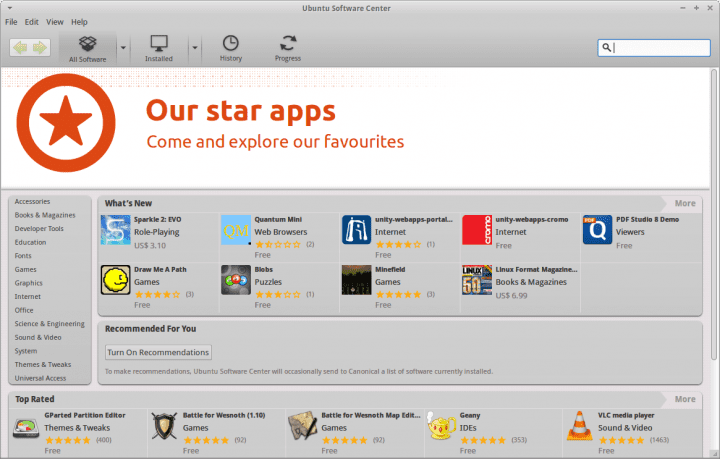Open the window menu at title bar left

click(10, 8)
